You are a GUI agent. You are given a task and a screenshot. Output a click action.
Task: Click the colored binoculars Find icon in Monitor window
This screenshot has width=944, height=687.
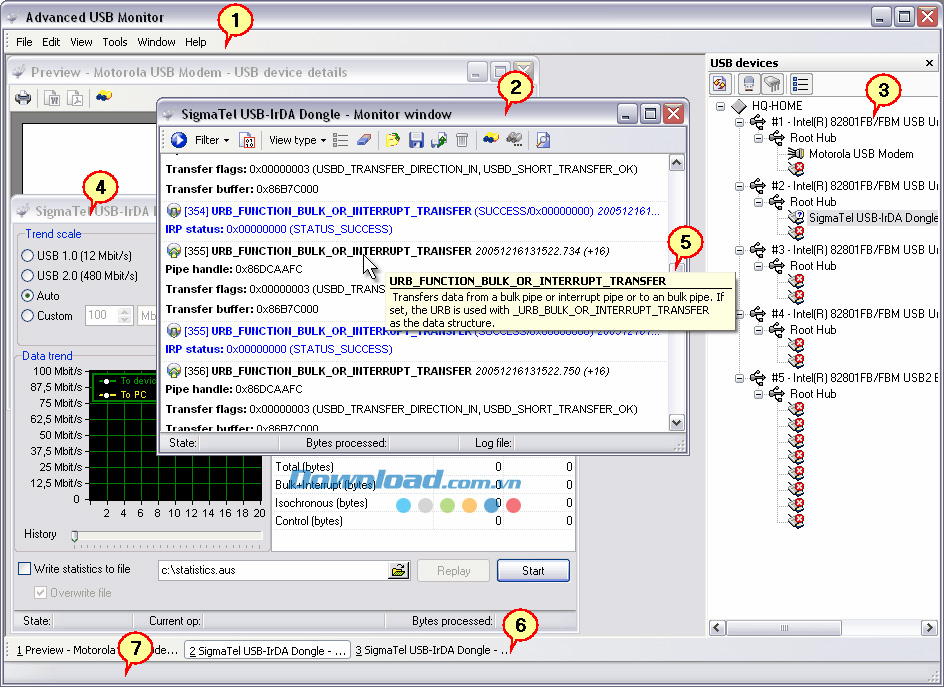click(x=491, y=140)
